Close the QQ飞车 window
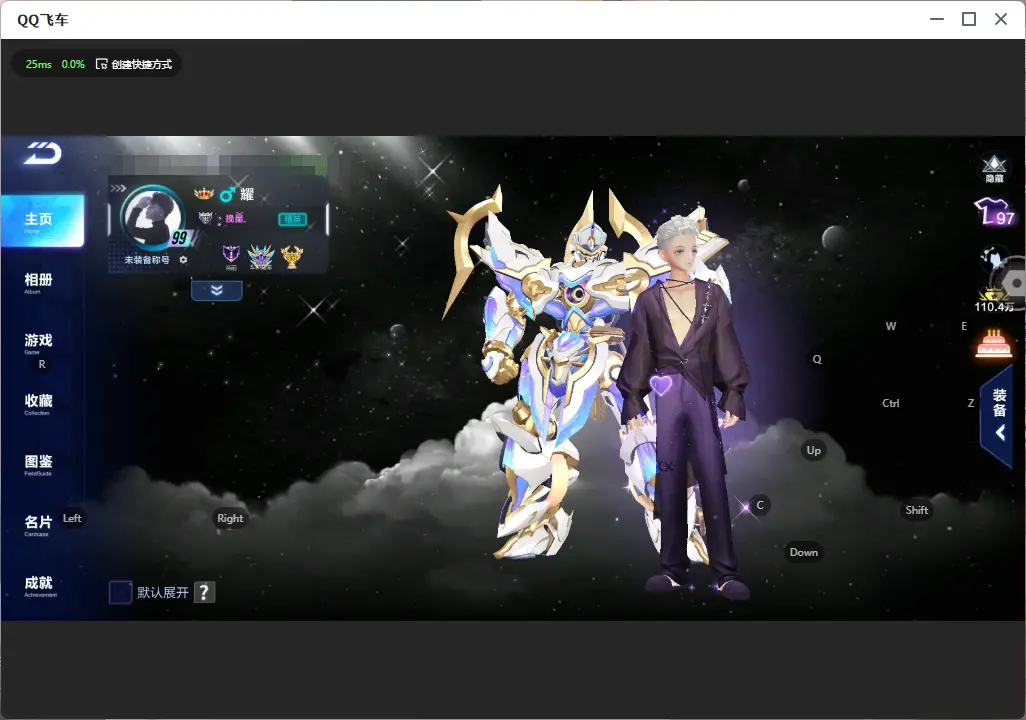 (1001, 19)
